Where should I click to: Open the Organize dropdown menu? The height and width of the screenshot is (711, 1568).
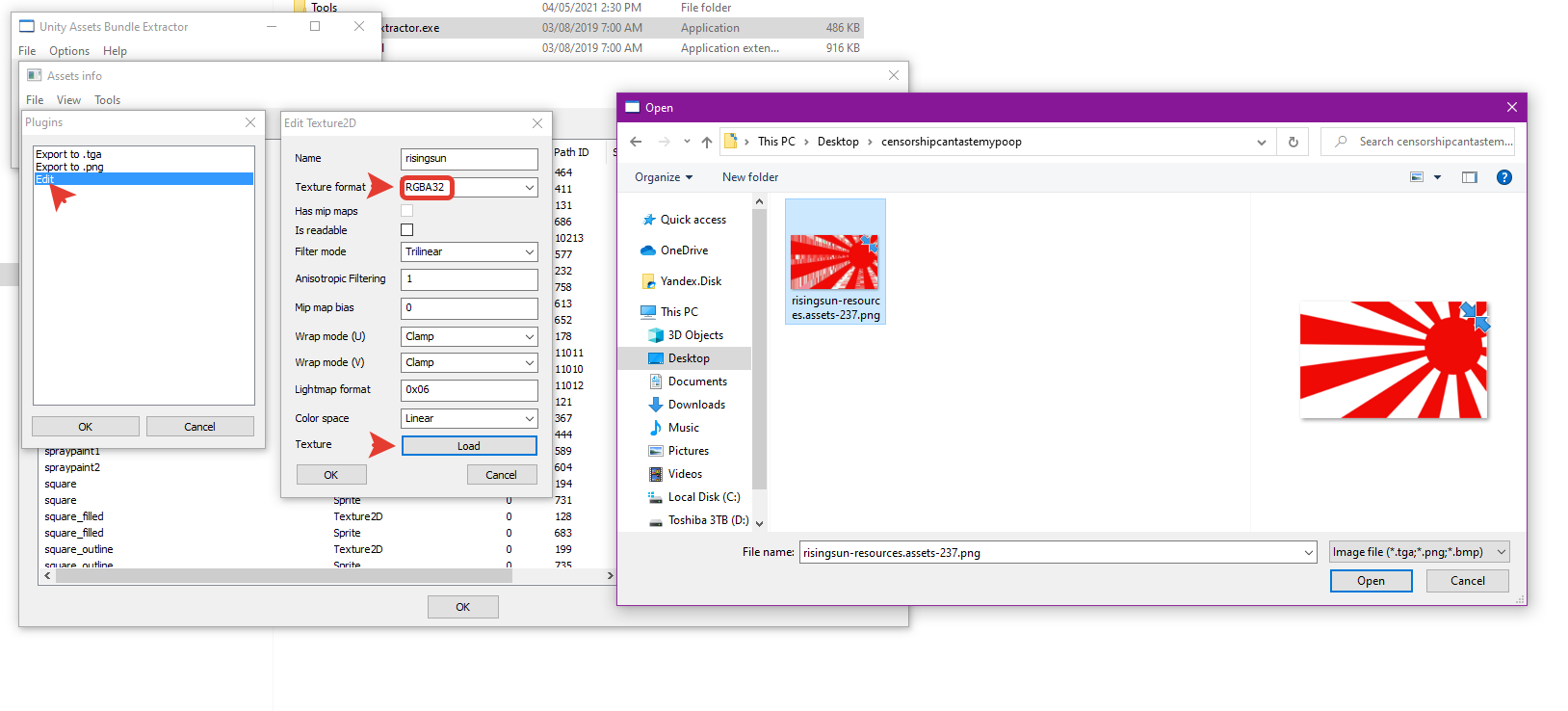(x=664, y=177)
